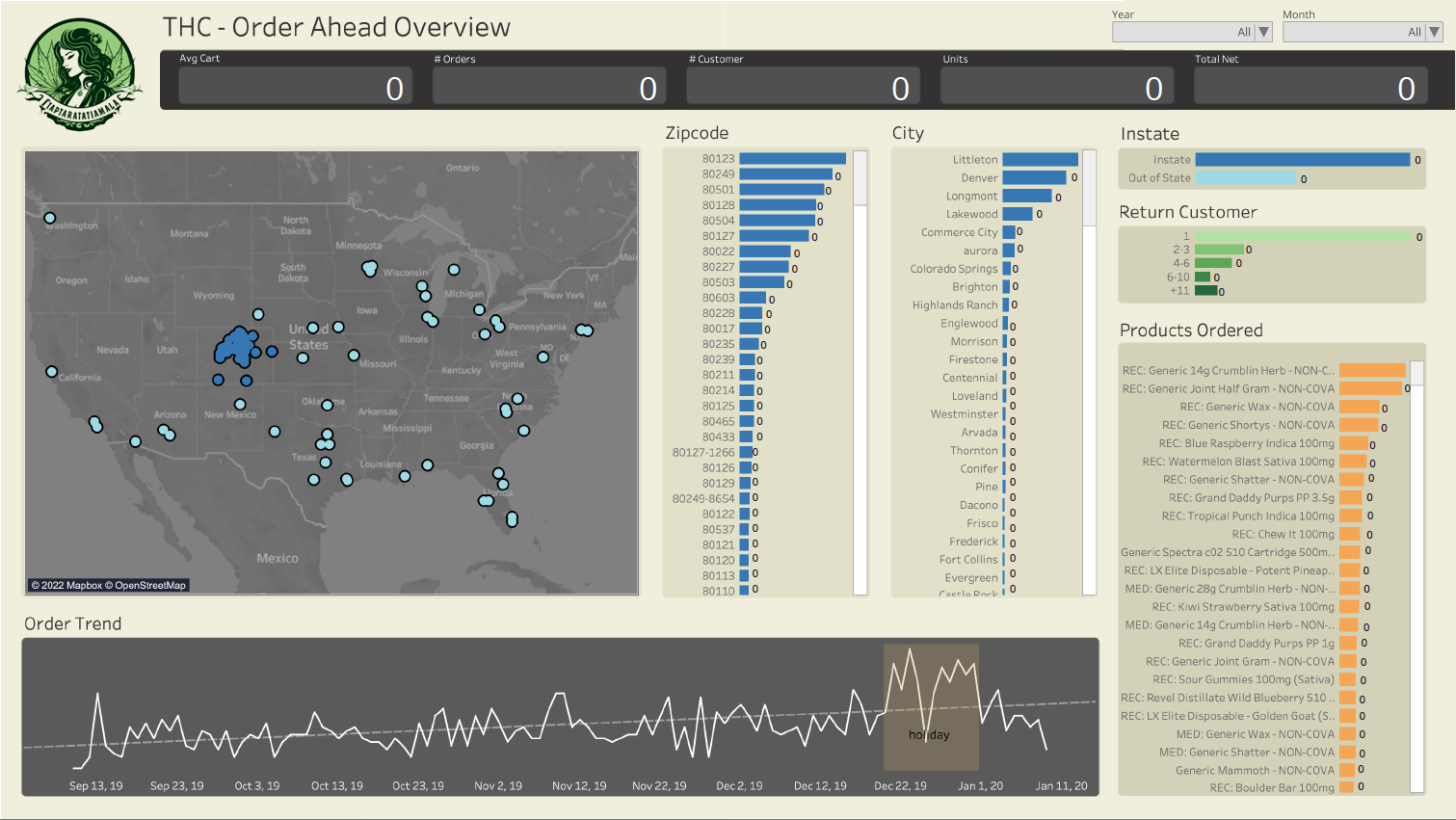1456x820 pixels.
Task: Click REC: Sour Gummies 100mg (Sativa) label
Action: coord(1243,680)
